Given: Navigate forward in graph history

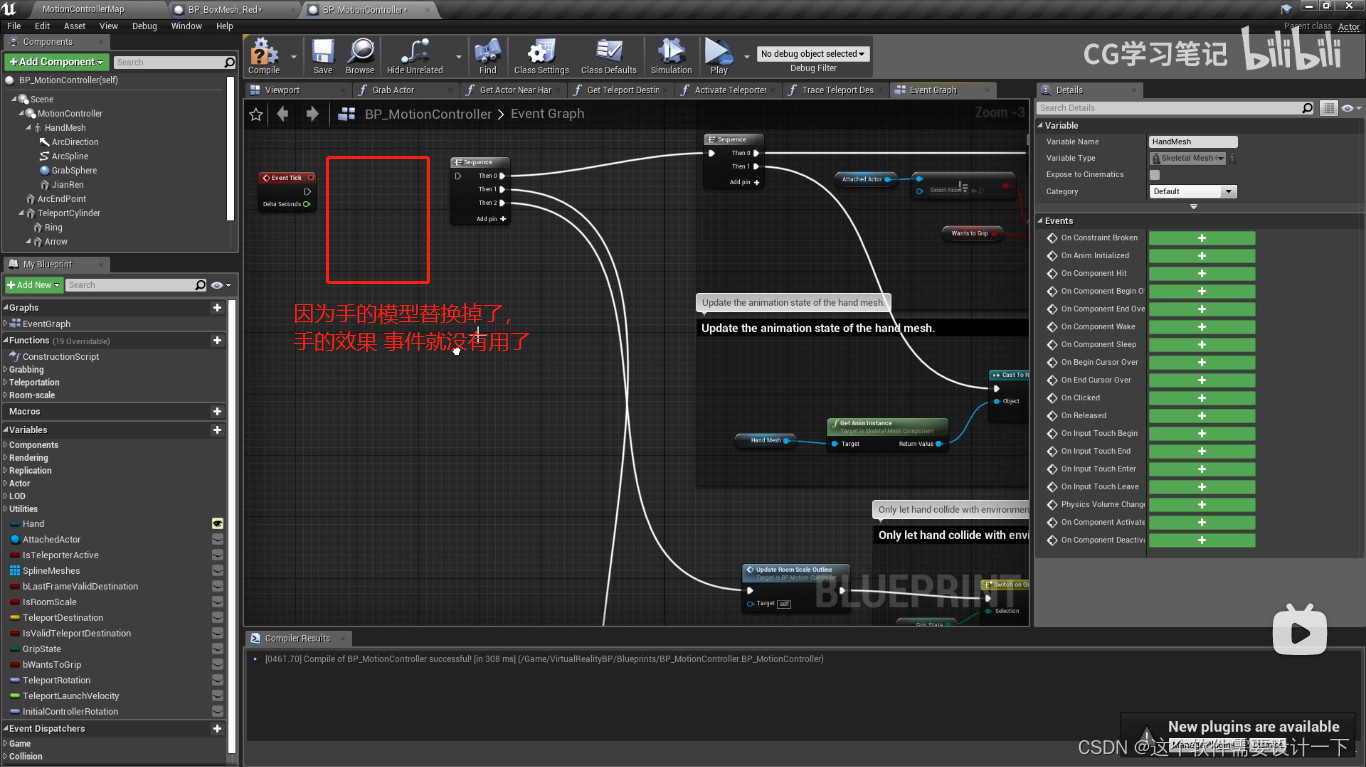Looking at the screenshot, I should point(312,114).
